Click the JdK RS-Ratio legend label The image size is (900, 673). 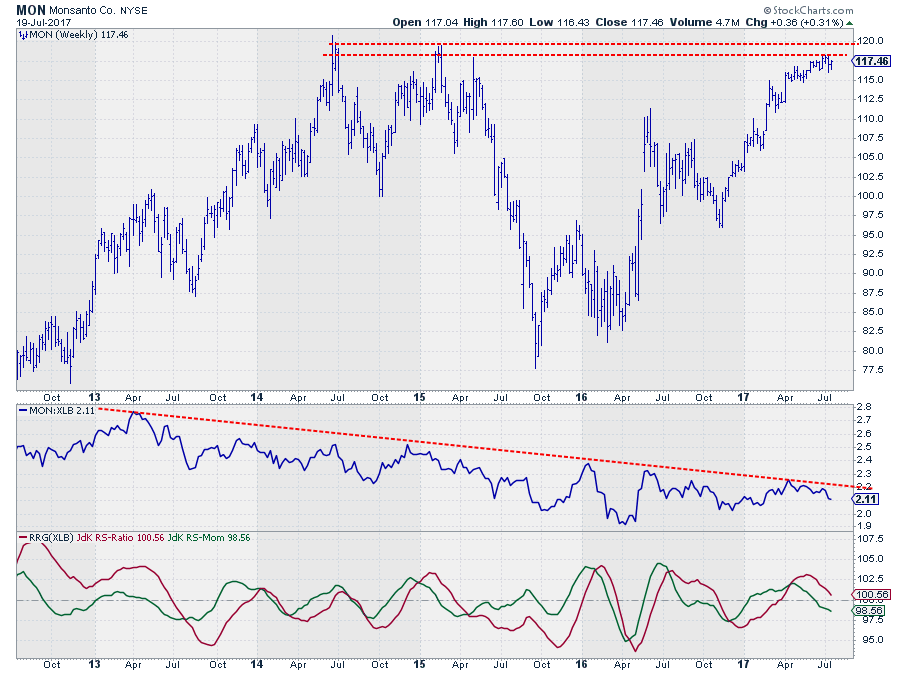pyautogui.click(x=123, y=537)
